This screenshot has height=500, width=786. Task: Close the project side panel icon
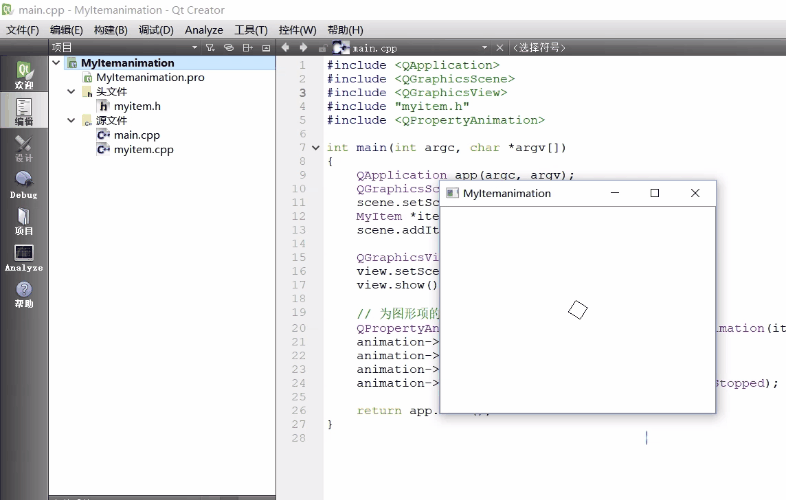click(266, 48)
